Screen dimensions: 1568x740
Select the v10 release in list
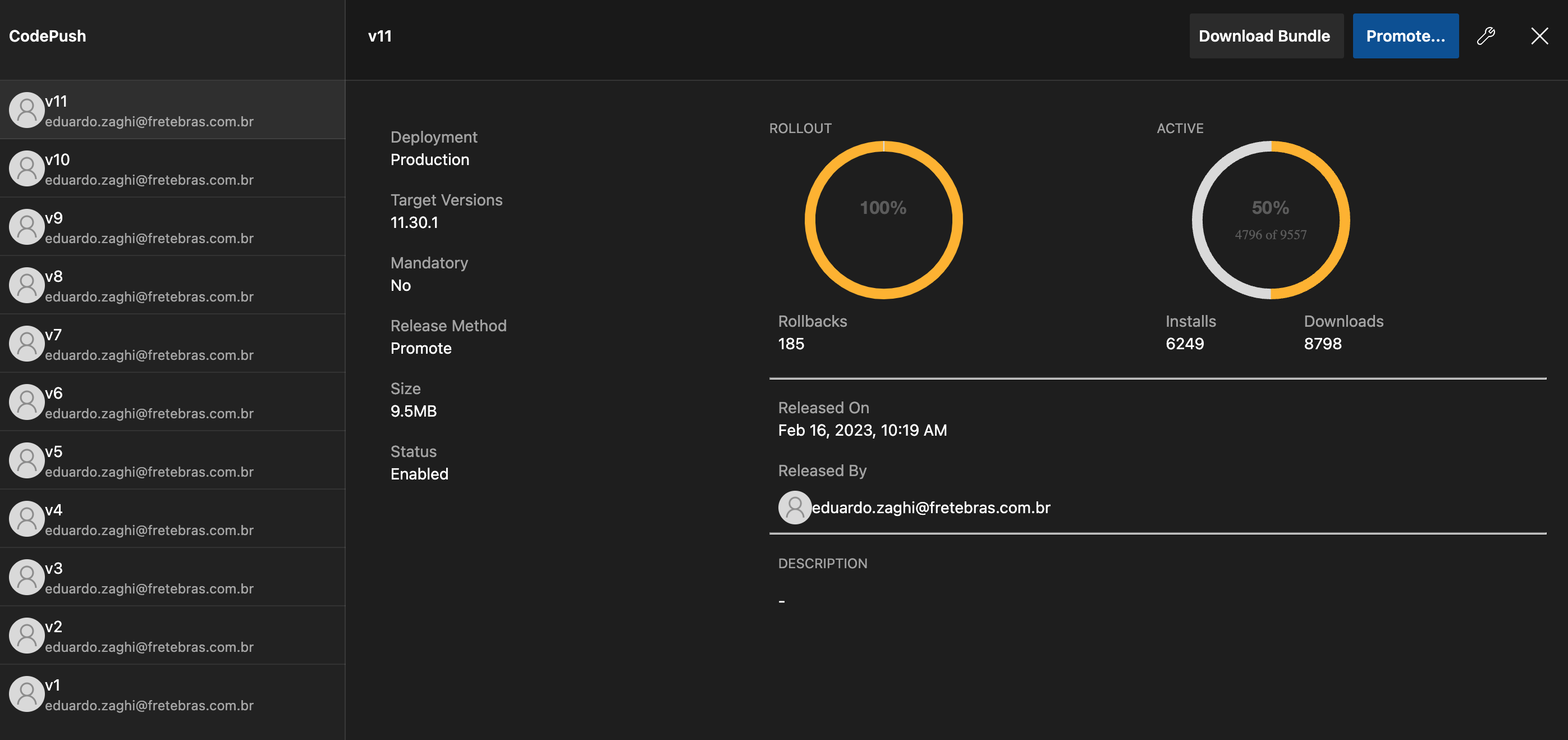click(x=172, y=168)
